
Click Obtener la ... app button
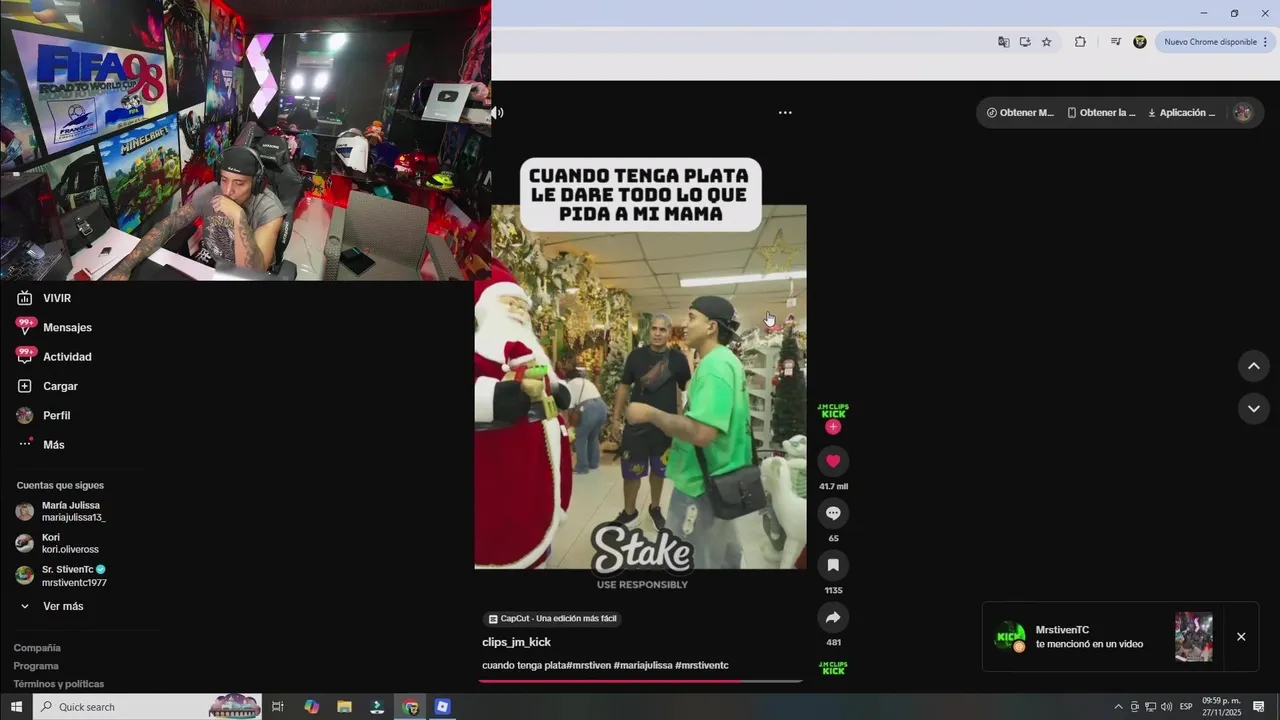pos(1101,113)
